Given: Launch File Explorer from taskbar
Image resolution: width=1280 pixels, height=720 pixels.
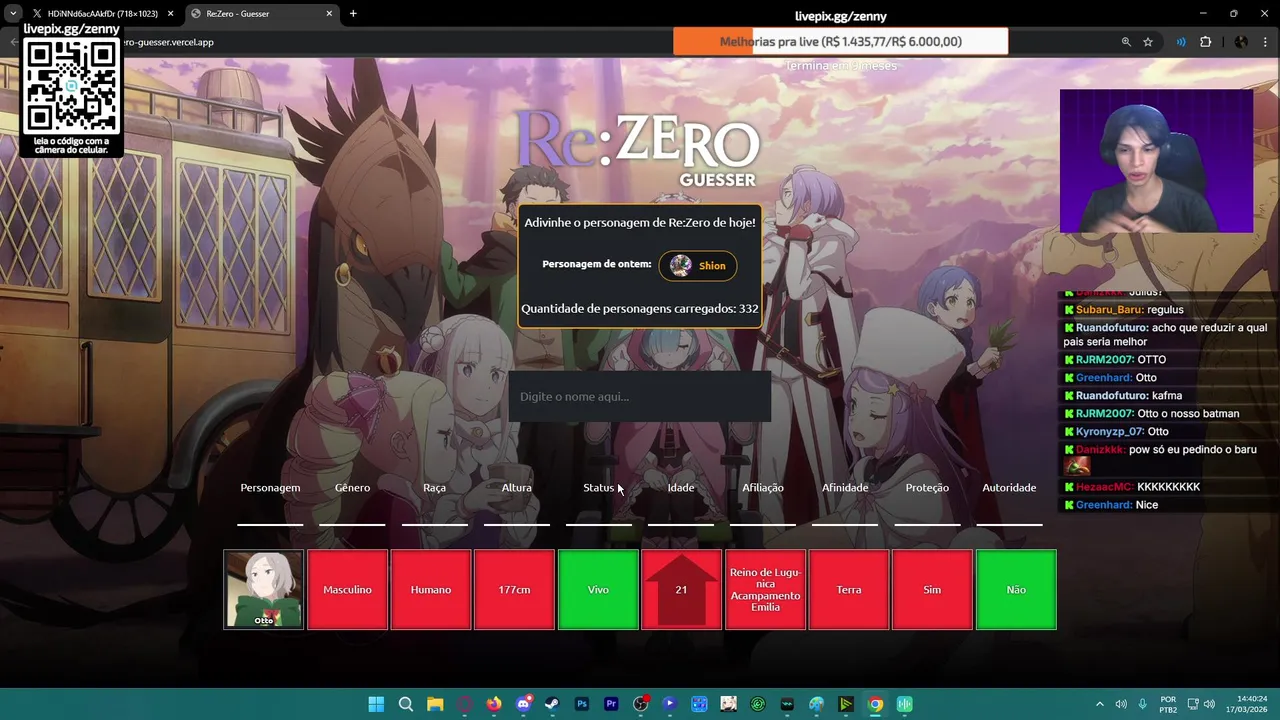Looking at the screenshot, I should pos(435,704).
